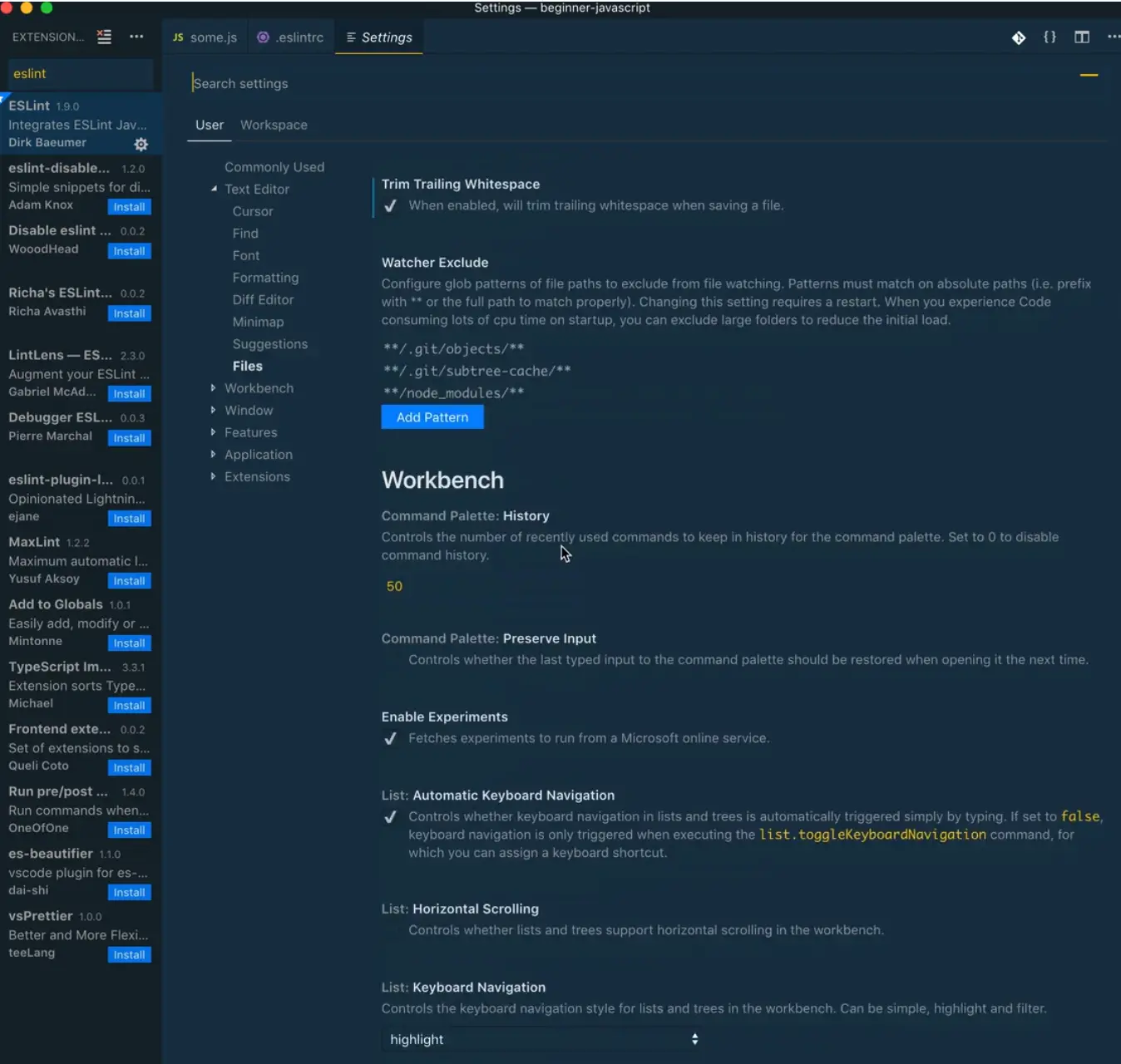1121x1064 pixels.
Task: Toggle Automatic Keyboard Navigation checkbox
Action: [x=390, y=817]
